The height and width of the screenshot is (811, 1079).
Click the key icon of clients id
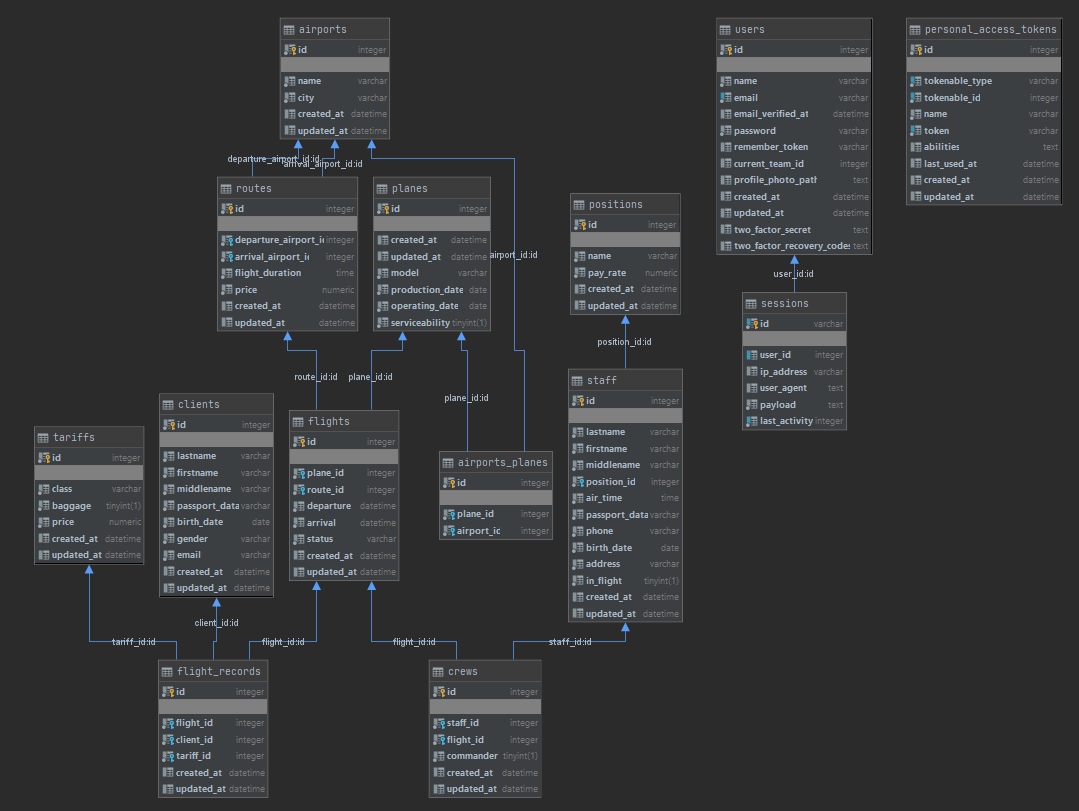[x=168, y=425]
